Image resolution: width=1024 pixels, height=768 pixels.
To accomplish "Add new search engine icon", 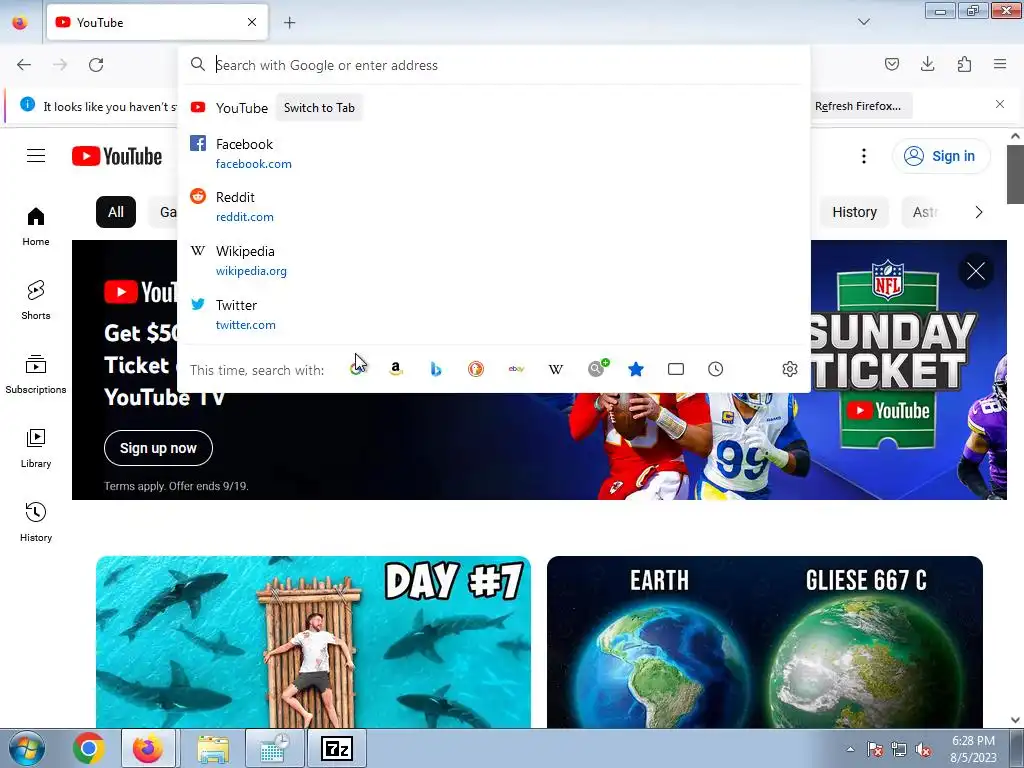I will click(597, 368).
